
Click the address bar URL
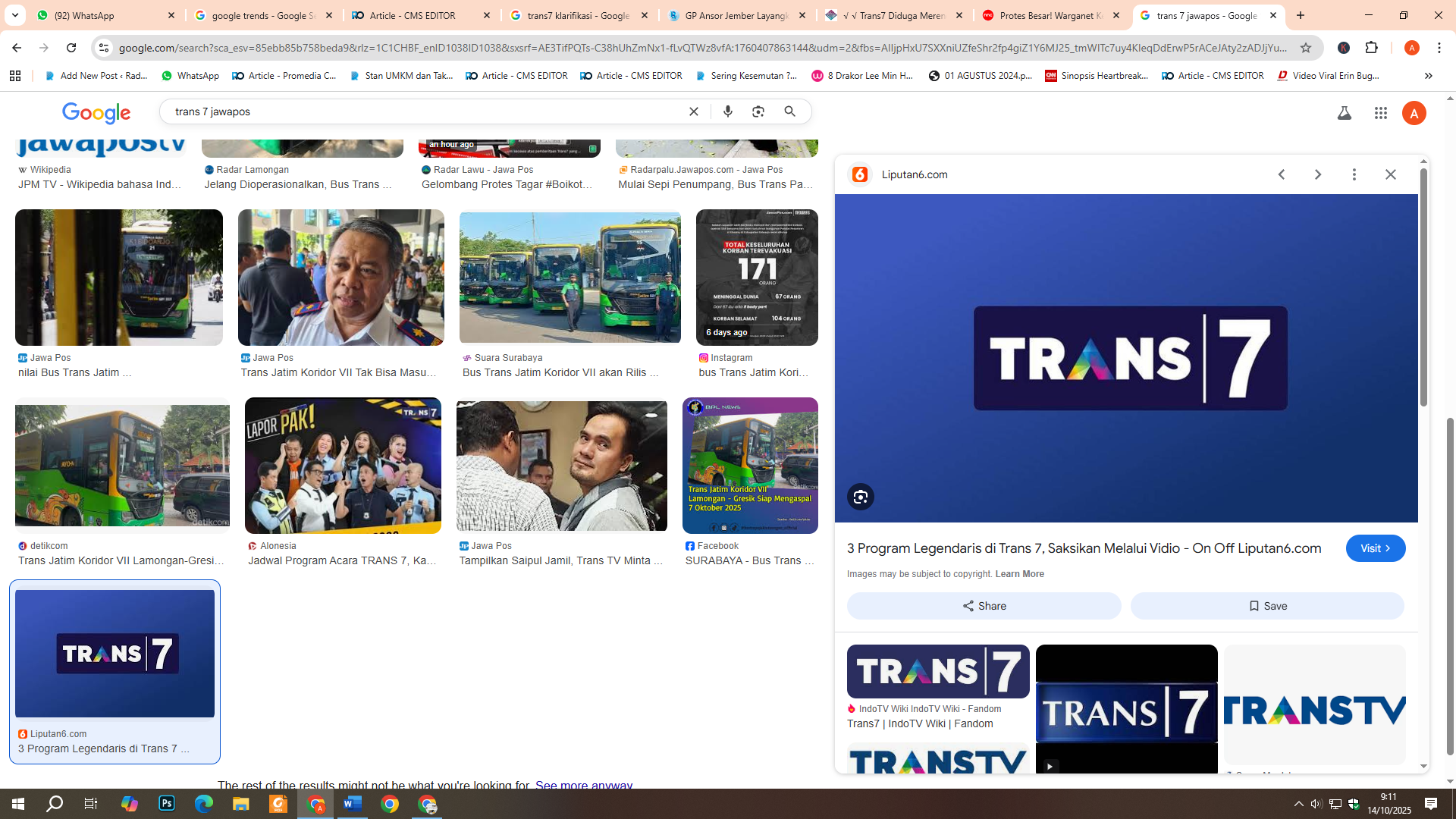702,48
